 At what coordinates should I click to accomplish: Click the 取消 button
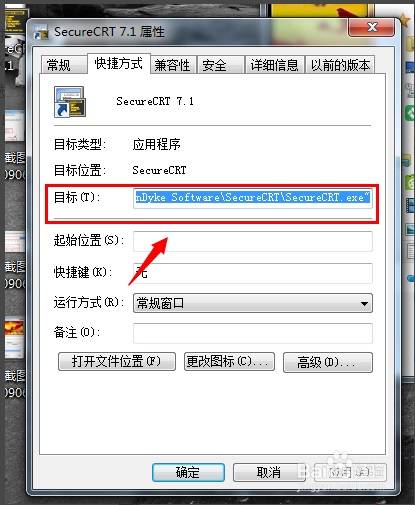(269, 472)
